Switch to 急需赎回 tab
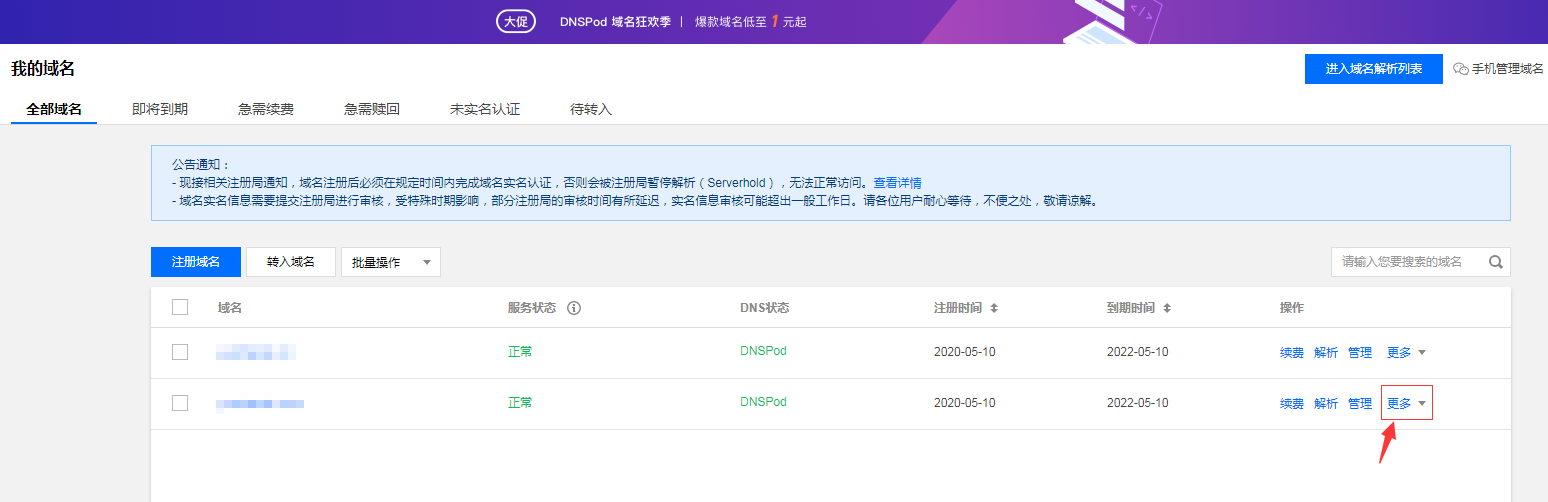This screenshot has width=1548, height=502. (372, 109)
